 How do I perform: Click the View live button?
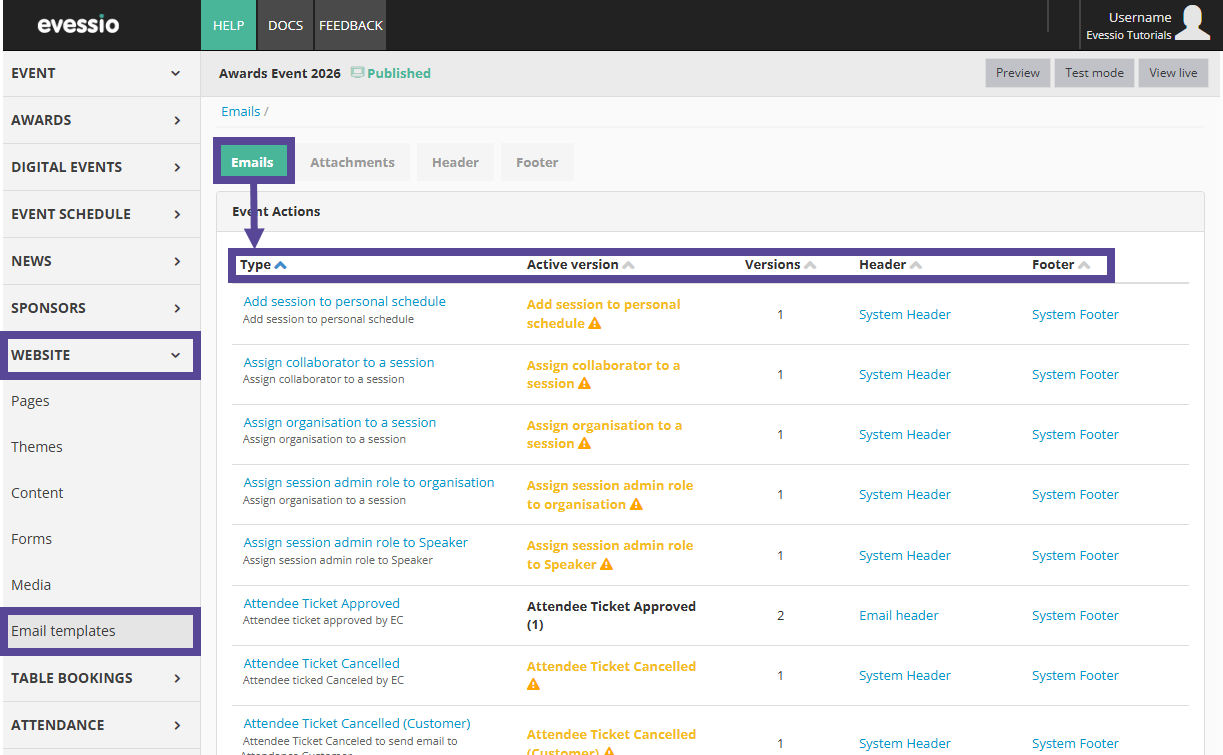pos(1173,73)
